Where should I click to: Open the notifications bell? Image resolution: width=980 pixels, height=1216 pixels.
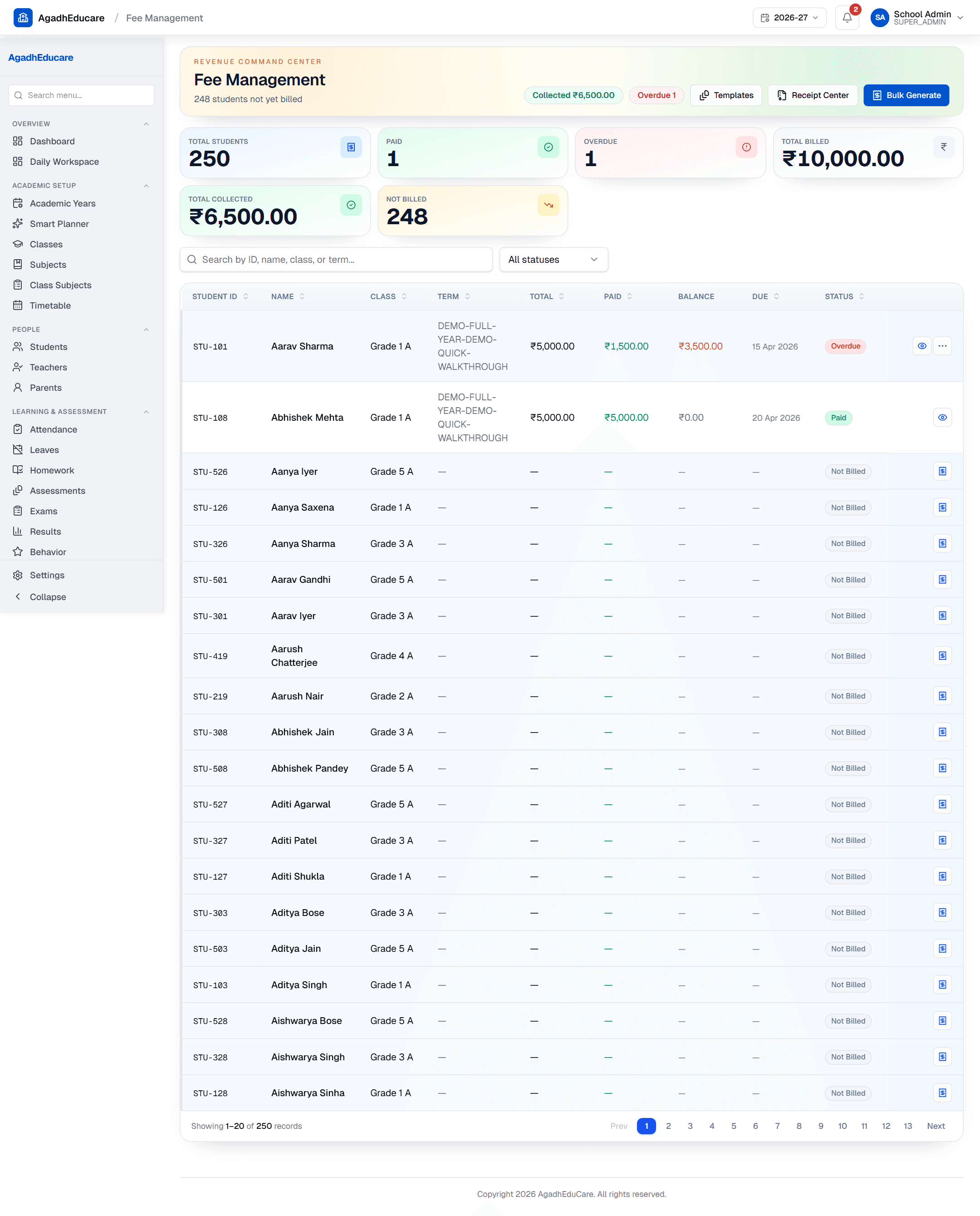847,18
